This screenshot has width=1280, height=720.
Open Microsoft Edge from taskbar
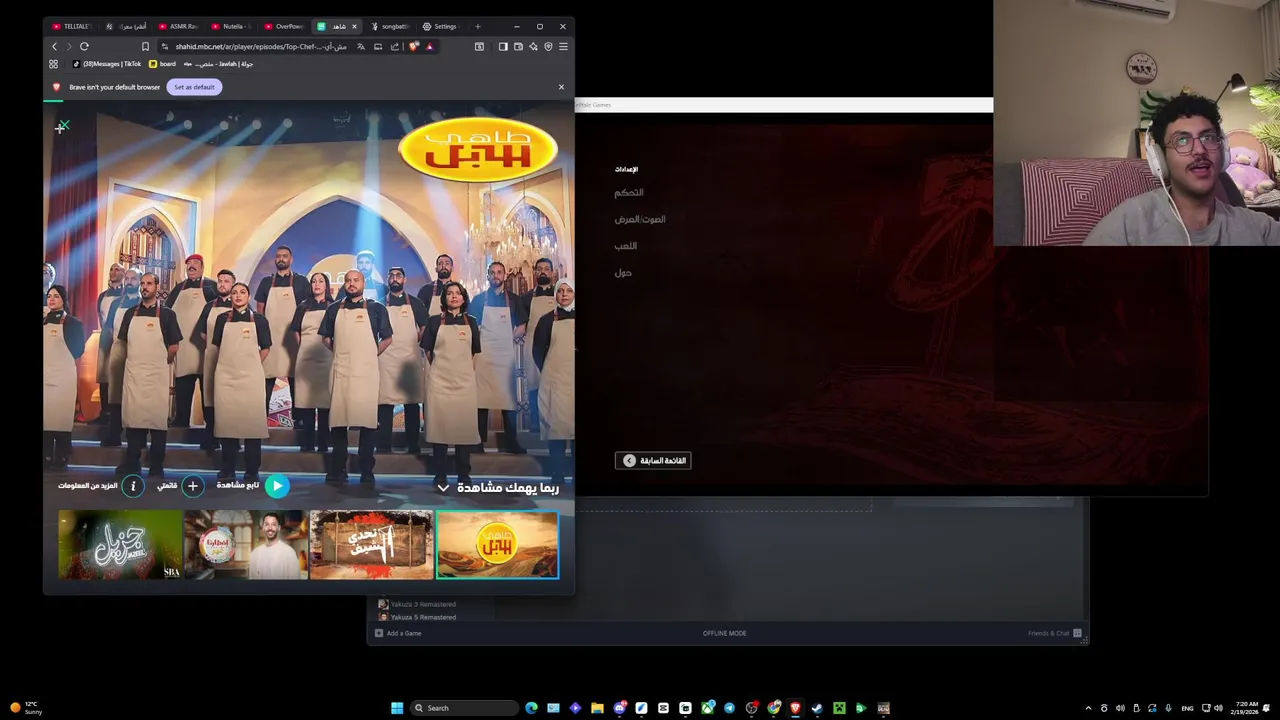pyautogui.click(x=531, y=708)
